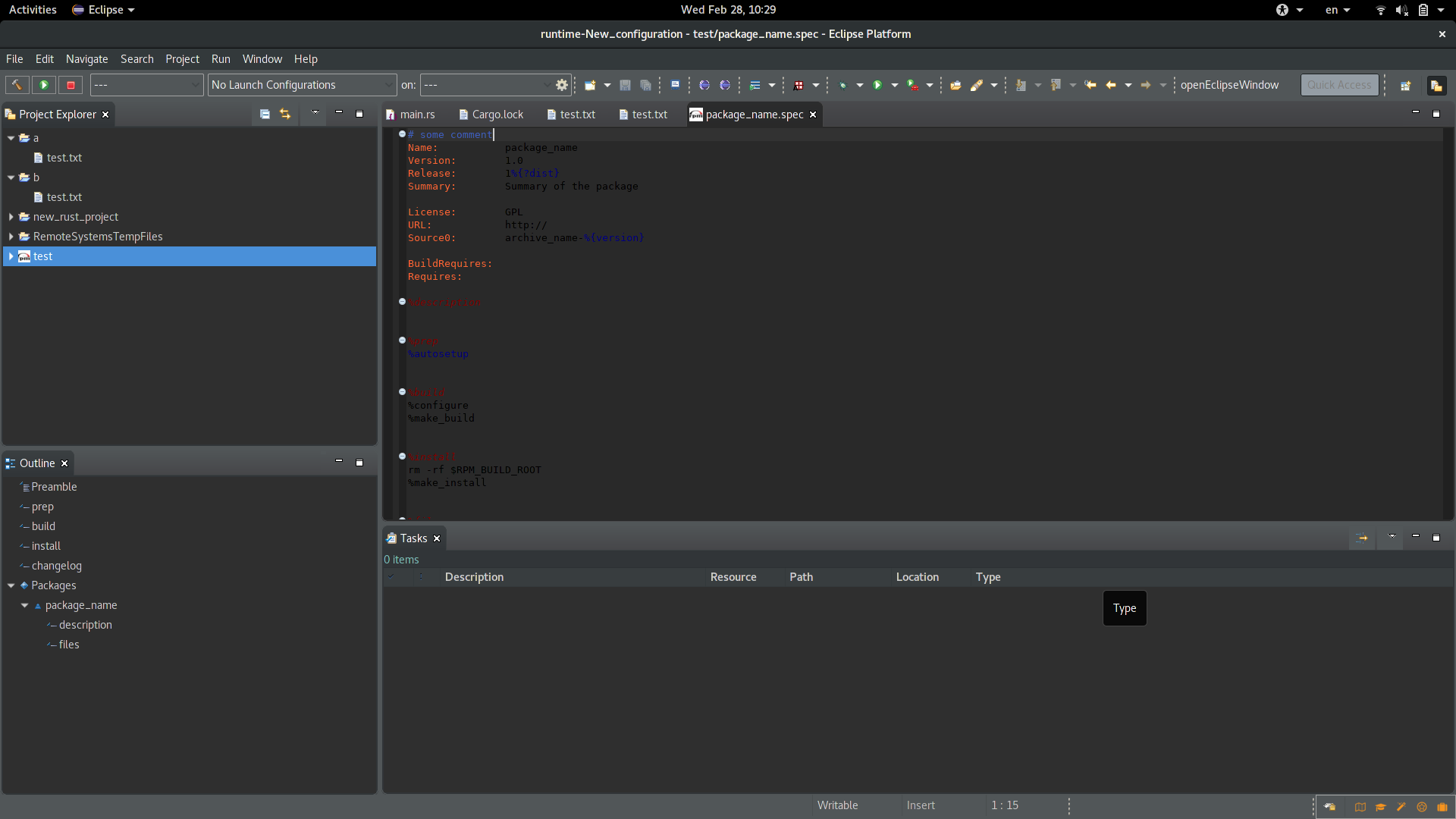Open the File menu
This screenshot has height=819, width=1456.
[x=14, y=59]
